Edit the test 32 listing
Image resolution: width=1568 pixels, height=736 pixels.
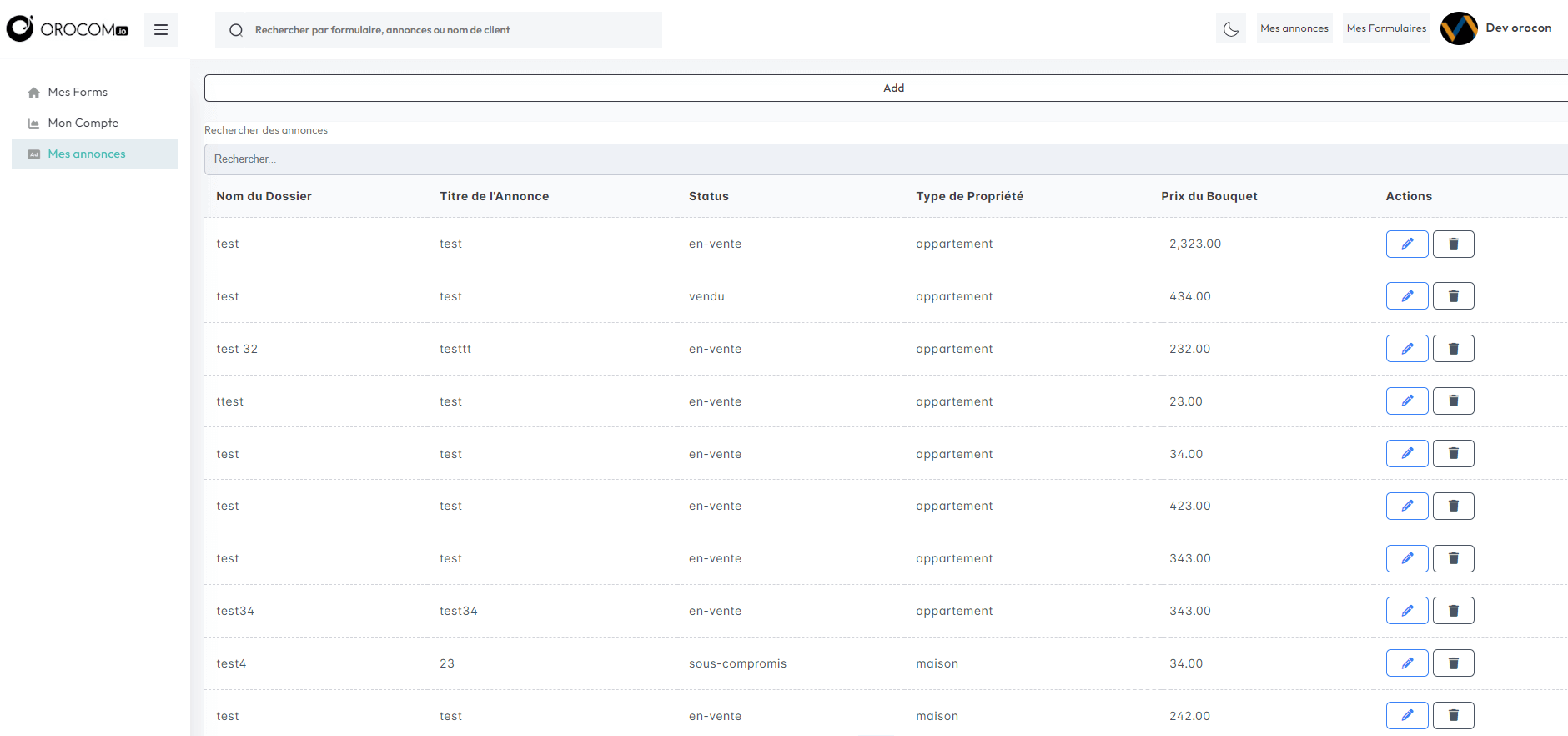(1407, 349)
